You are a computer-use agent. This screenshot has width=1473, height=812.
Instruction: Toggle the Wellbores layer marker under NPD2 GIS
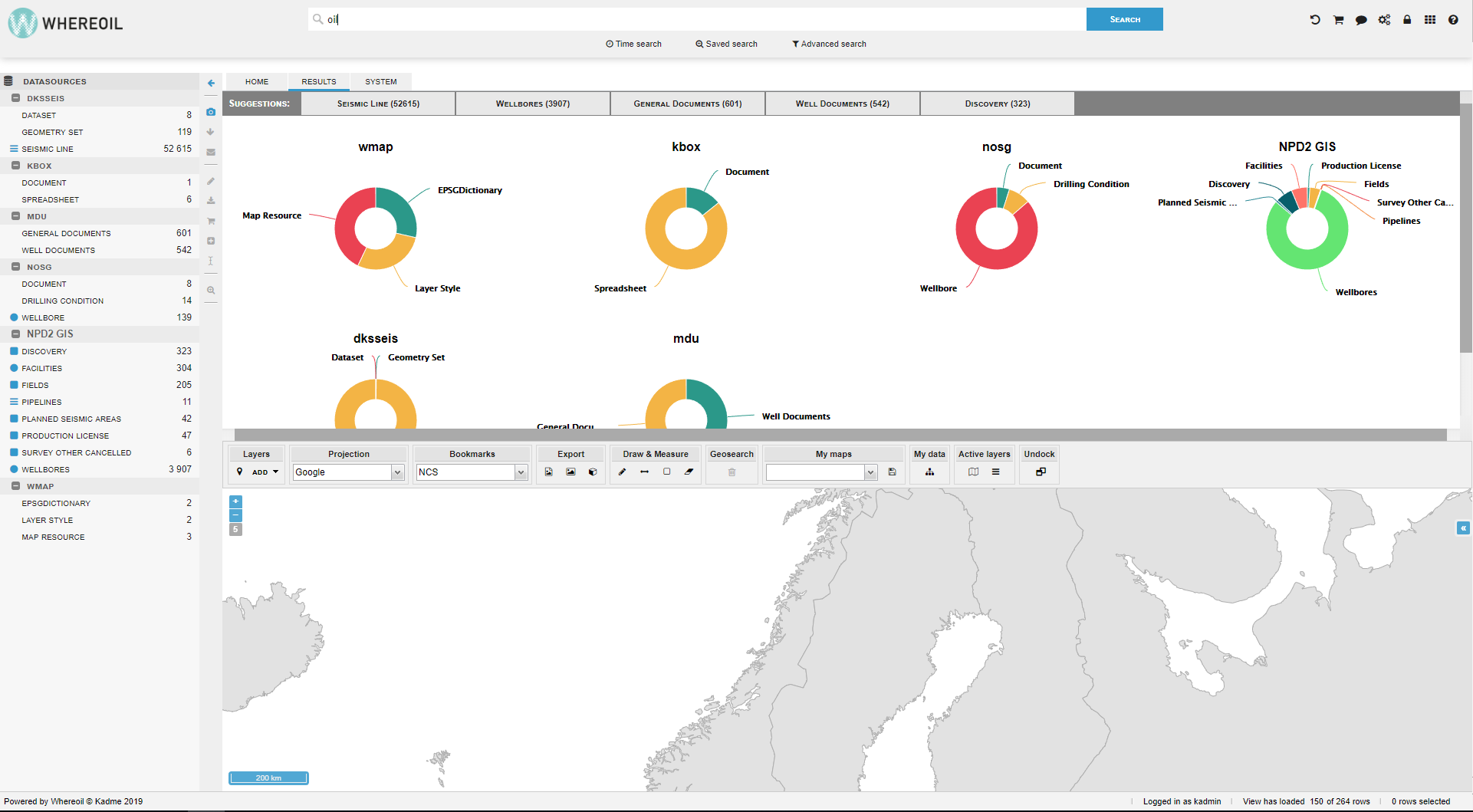[x=14, y=469]
